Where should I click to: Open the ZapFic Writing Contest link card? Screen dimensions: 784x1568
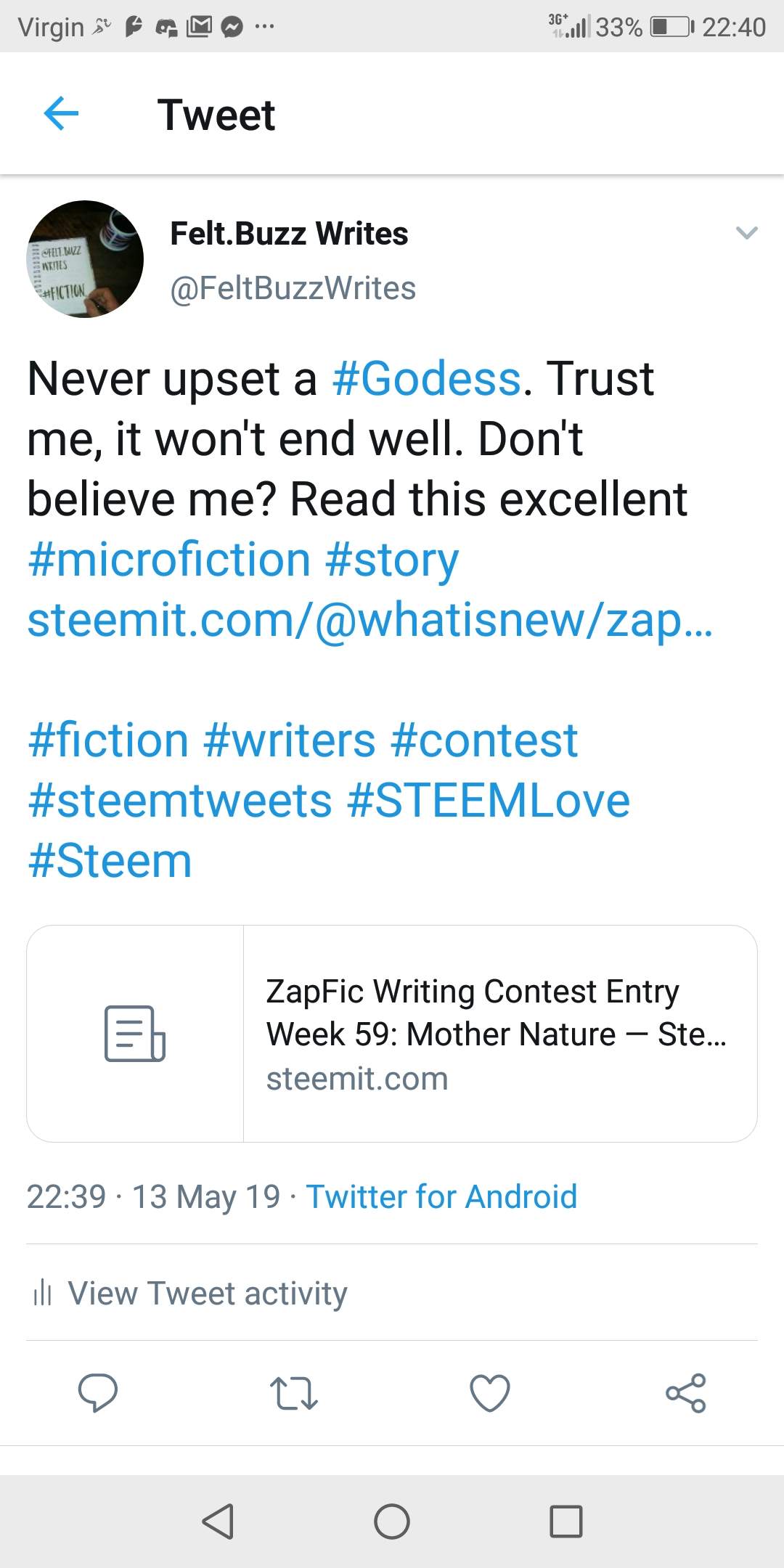coord(392,1034)
